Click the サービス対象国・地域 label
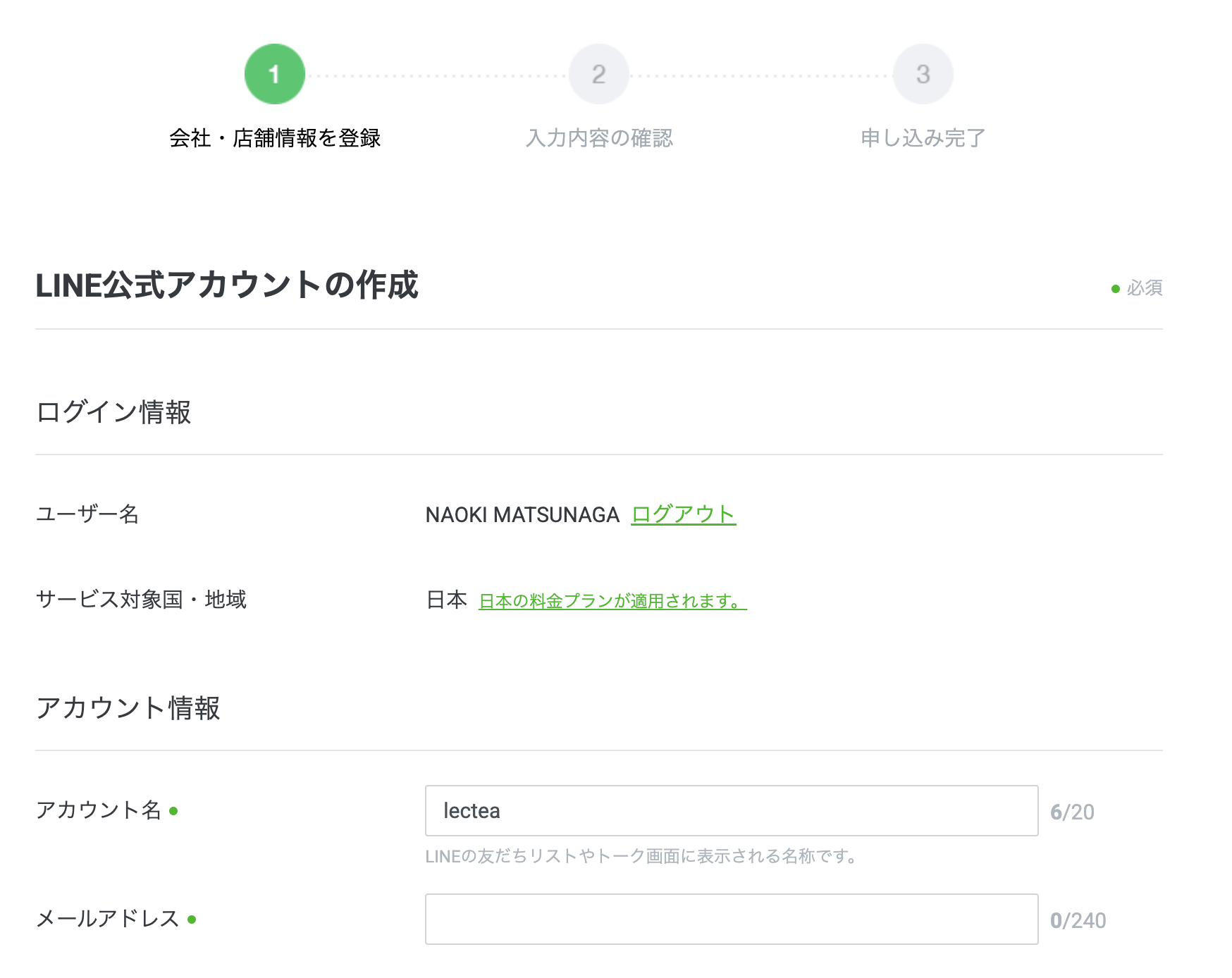This screenshot has height=978, width=1232. [141, 600]
